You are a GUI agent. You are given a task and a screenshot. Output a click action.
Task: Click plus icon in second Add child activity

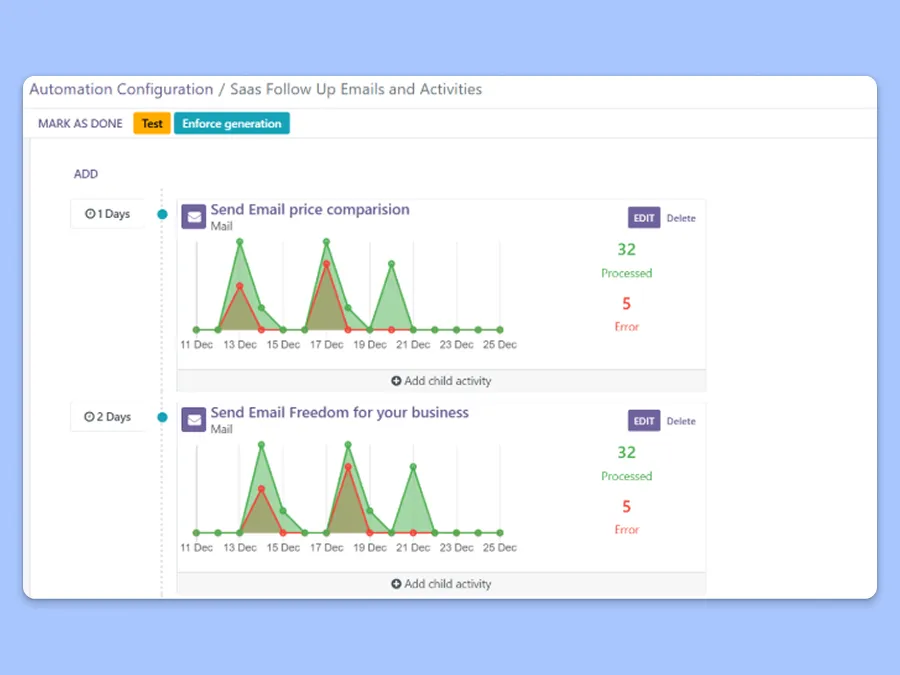396,584
